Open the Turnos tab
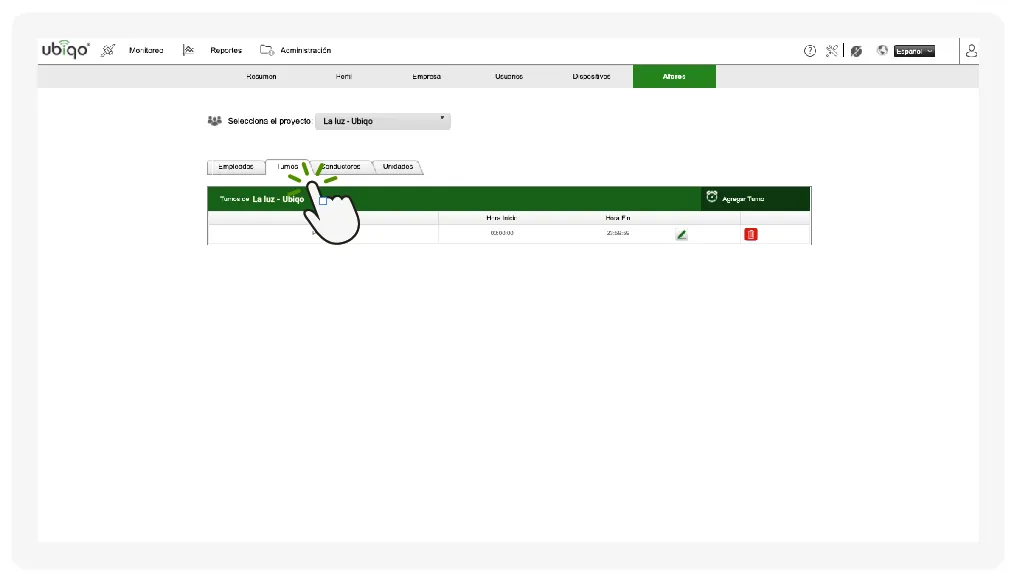Viewport: 1016px width, 579px height. [x=288, y=167]
